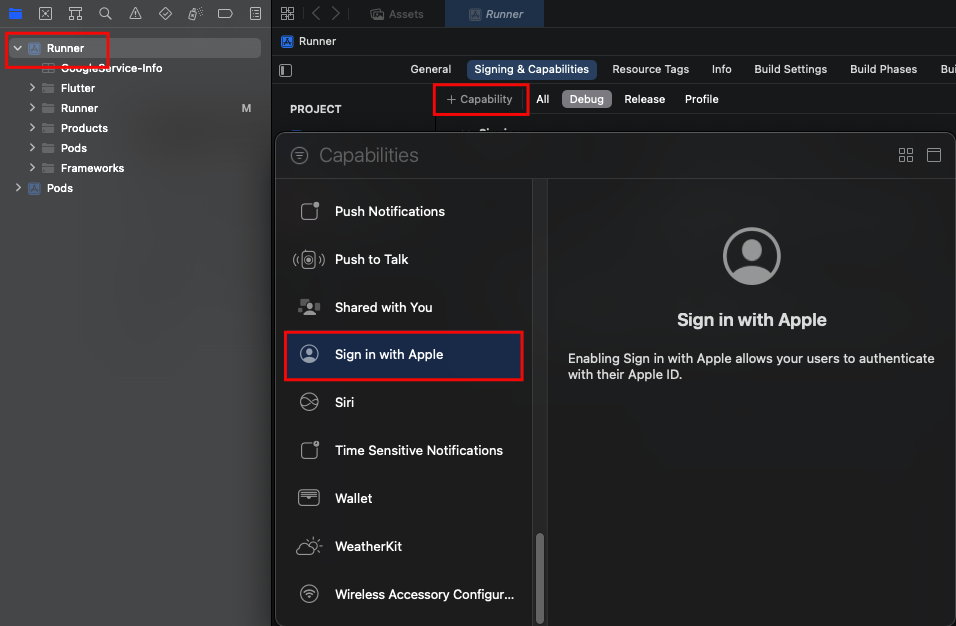This screenshot has height=626, width=956.
Task: Expand the Pods project root
Action: (x=18, y=188)
